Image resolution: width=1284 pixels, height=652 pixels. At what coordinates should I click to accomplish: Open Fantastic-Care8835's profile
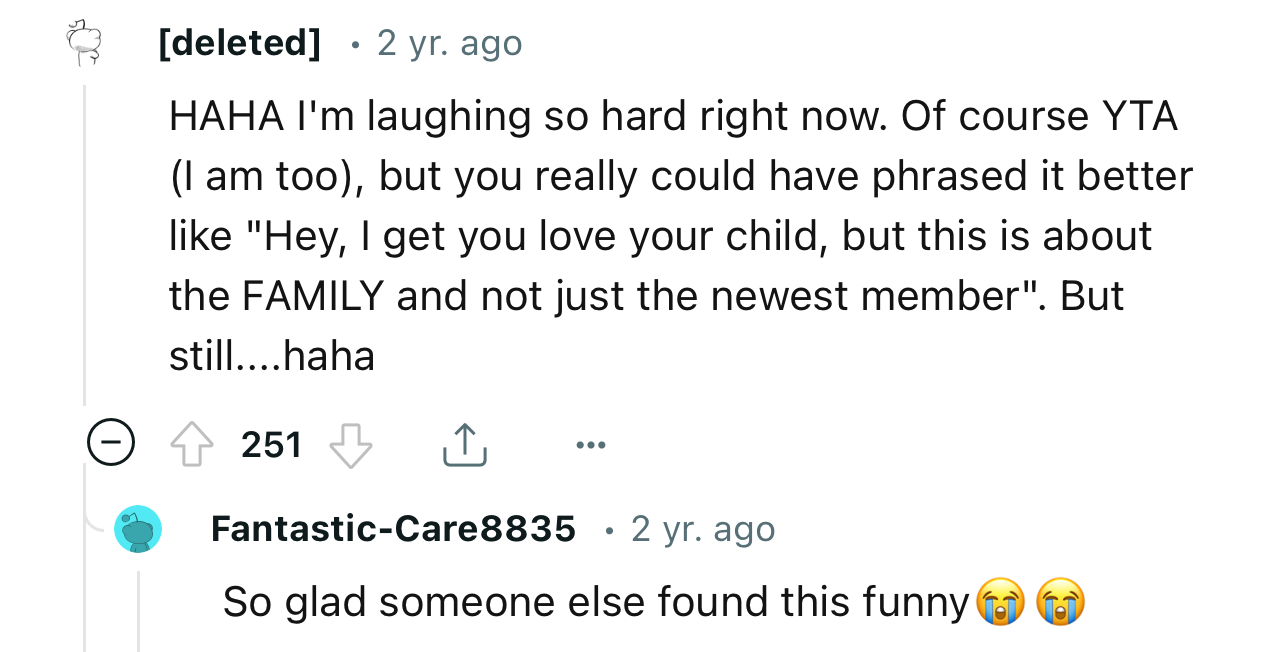click(x=393, y=529)
